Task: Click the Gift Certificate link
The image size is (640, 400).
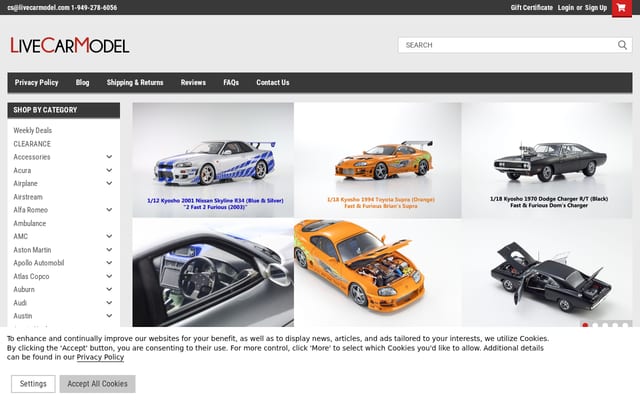Action: click(x=531, y=8)
